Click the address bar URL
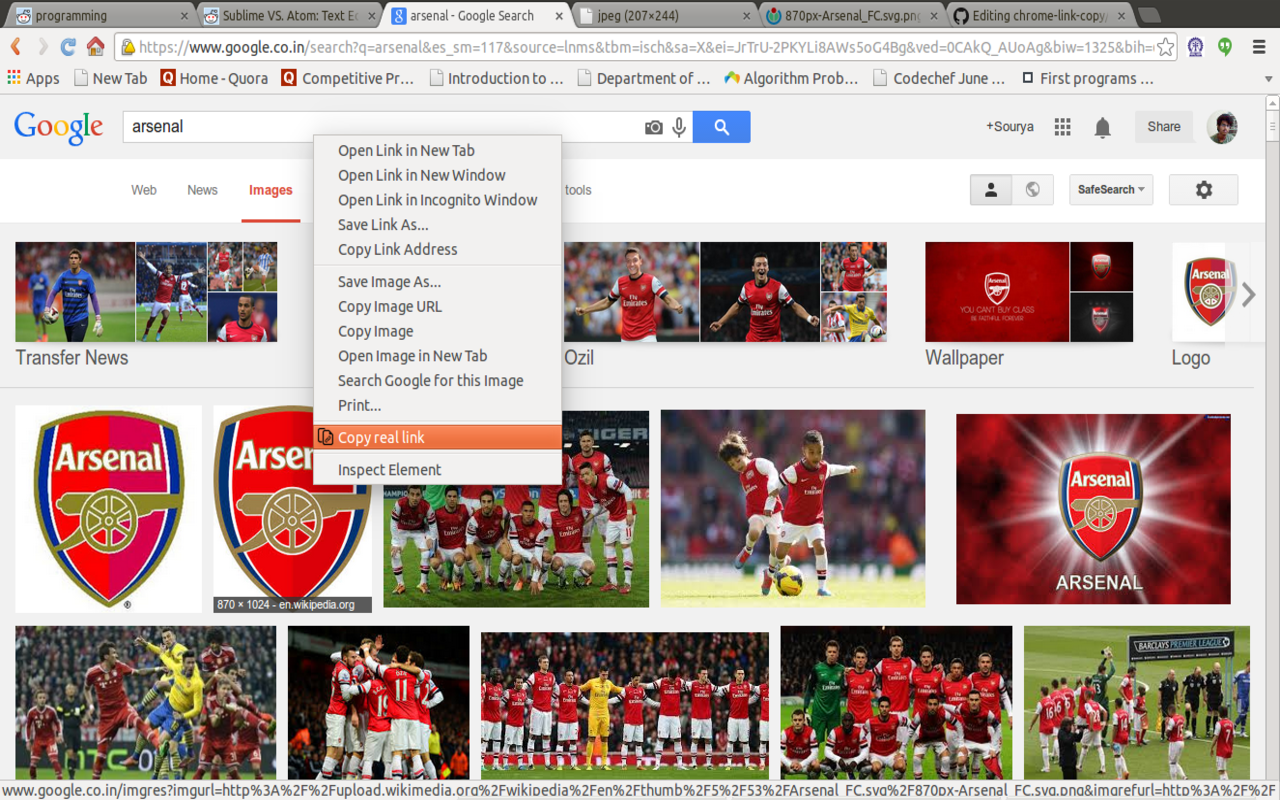 click(x=645, y=47)
